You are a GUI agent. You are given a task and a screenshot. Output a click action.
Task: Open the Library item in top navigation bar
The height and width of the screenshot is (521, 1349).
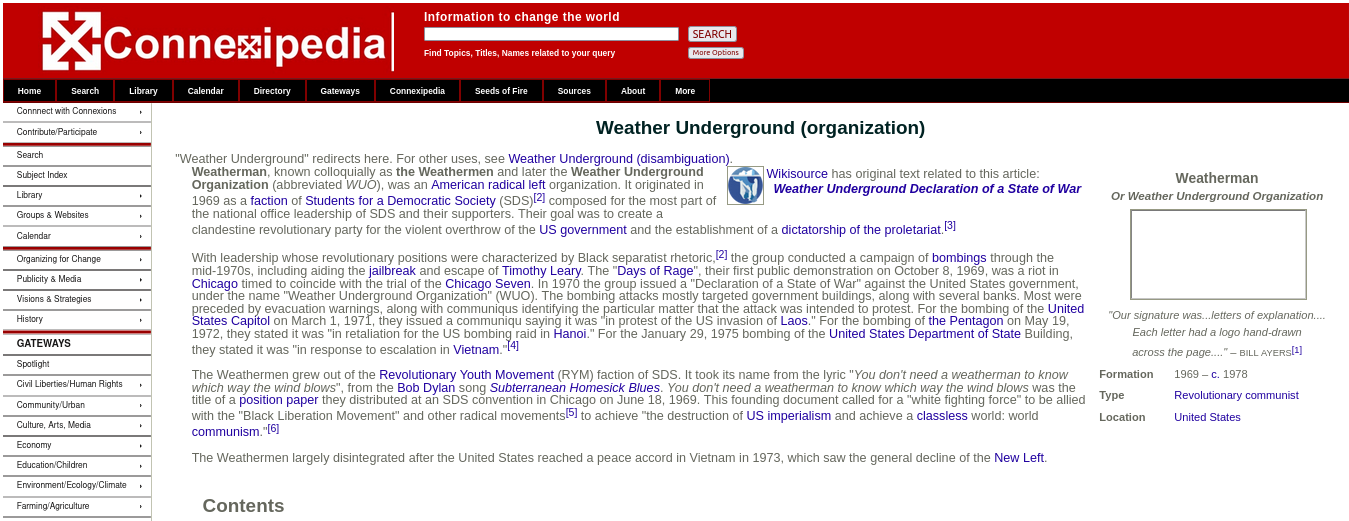(x=143, y=91)
